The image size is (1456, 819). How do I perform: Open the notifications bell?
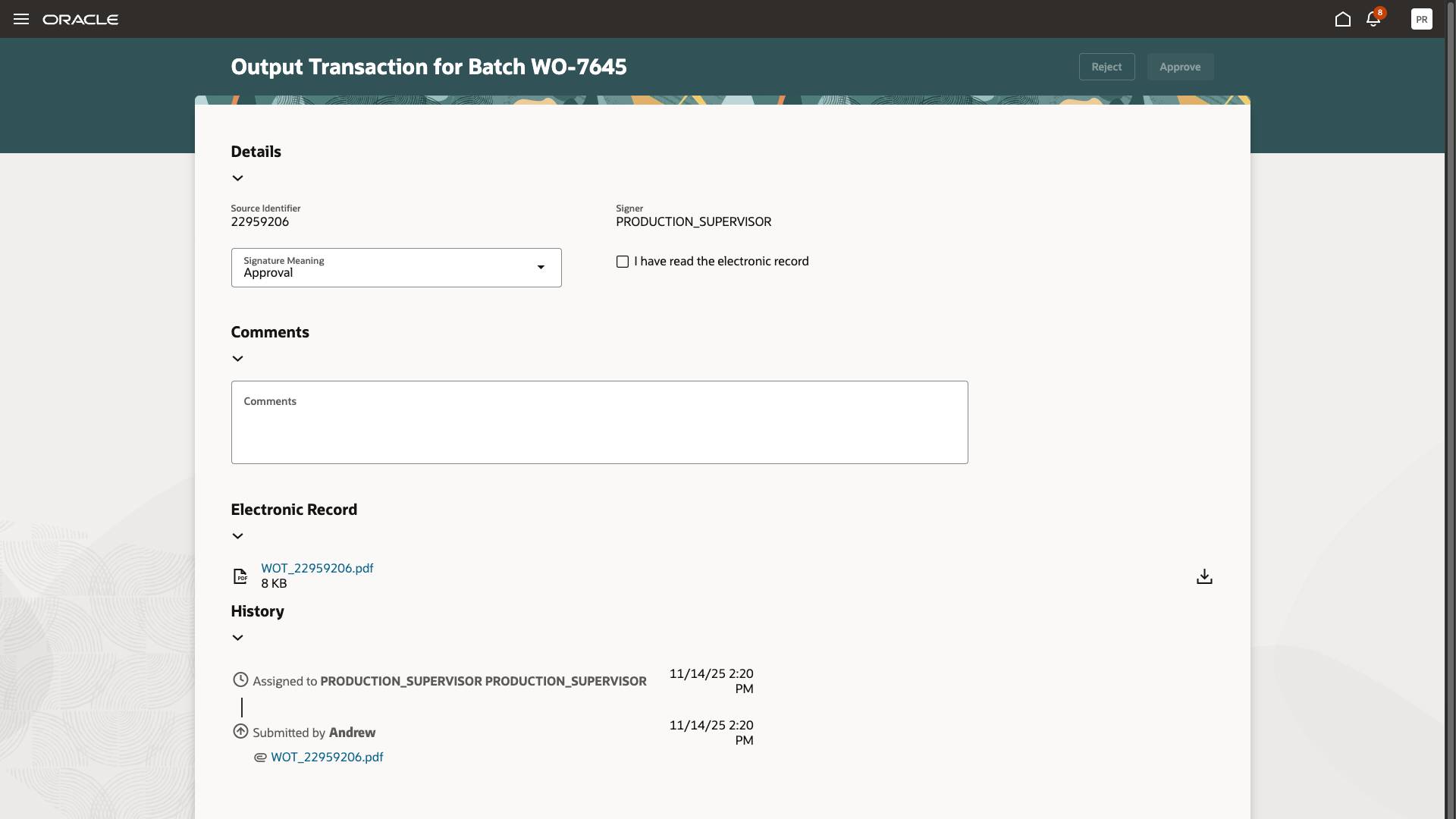(1373, 19)
